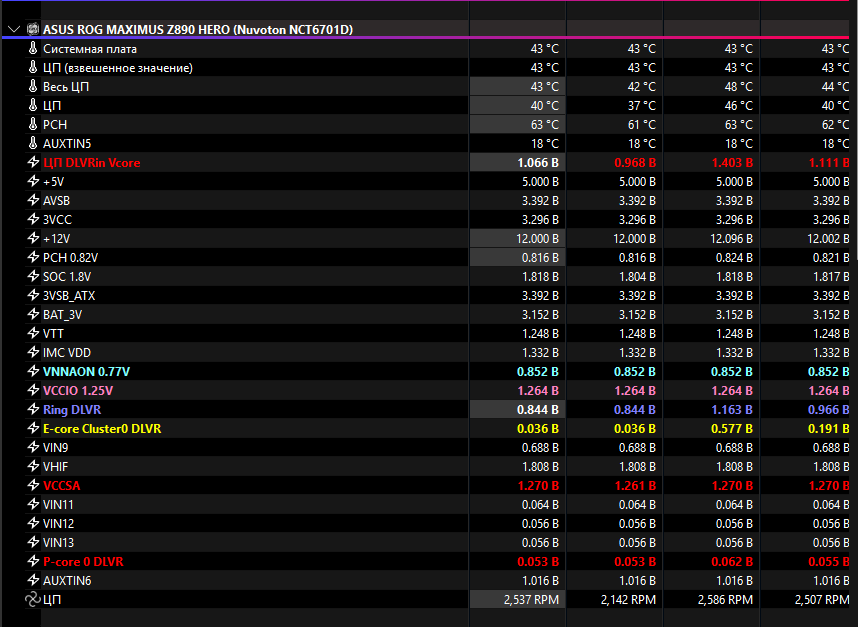
Task: Click voltage bolt icon beside 3VCC
Action: pyautogui.click(x=33, y=219)
